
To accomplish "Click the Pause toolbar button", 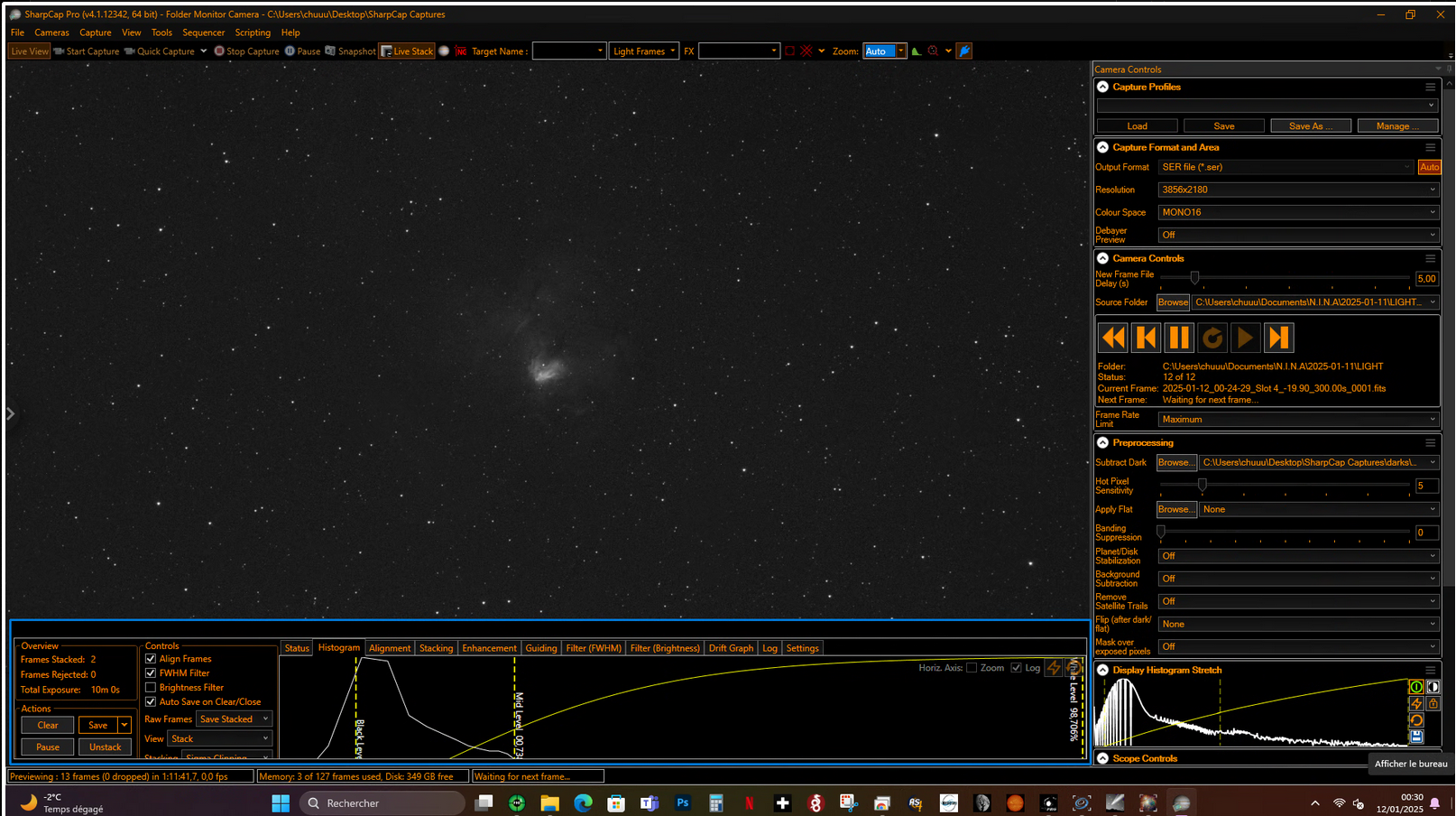I will click(x=302, y=51).
